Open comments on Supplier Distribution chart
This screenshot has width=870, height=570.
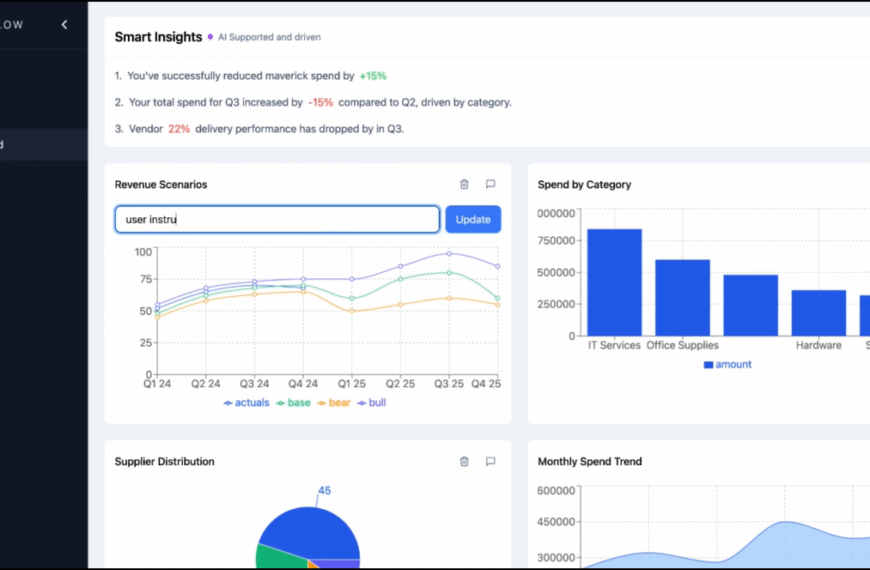pyautogui.click(x=490, y=461)
